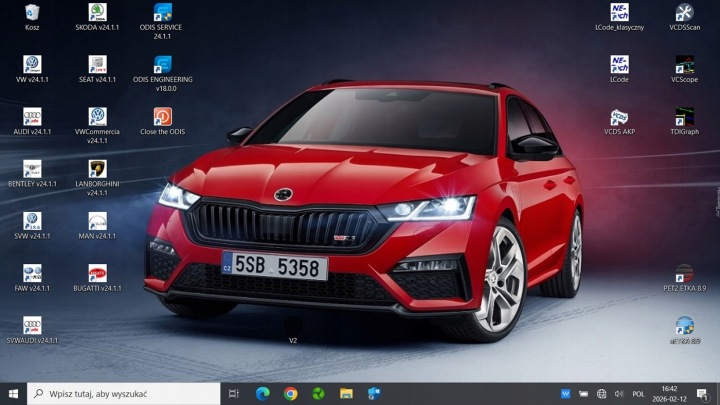Open Google Chrome from the taskbar
The height and width of the screenshot is (405, 720).
(x=290, y=394)
